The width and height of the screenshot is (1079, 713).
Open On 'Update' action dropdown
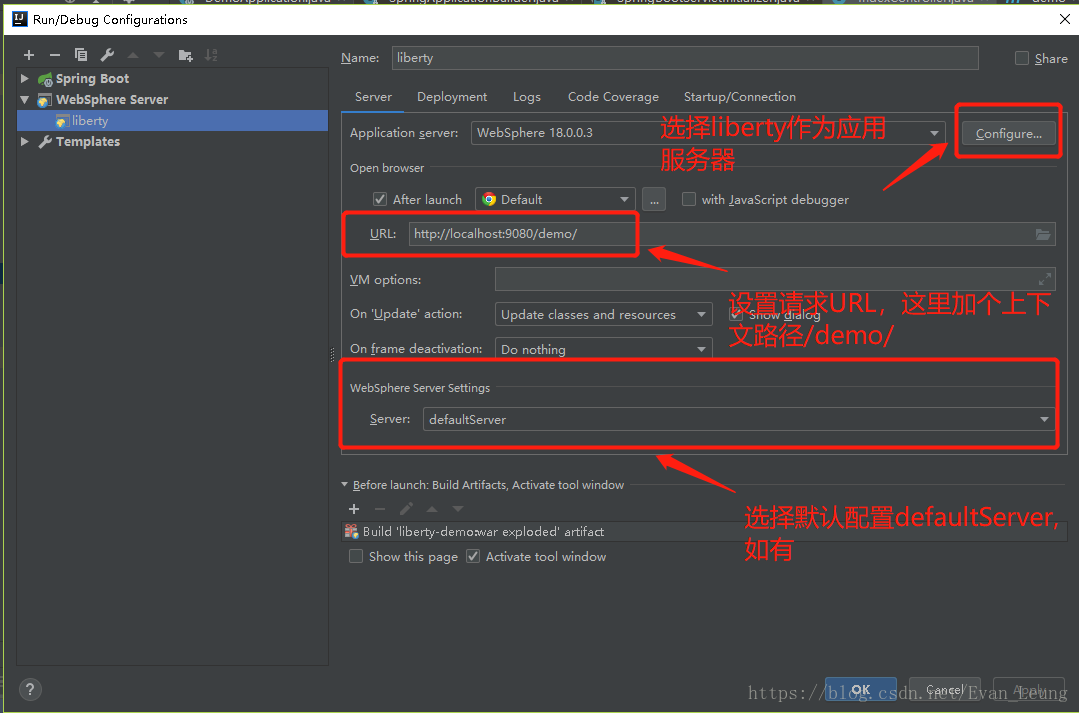(x=603, y=315)
